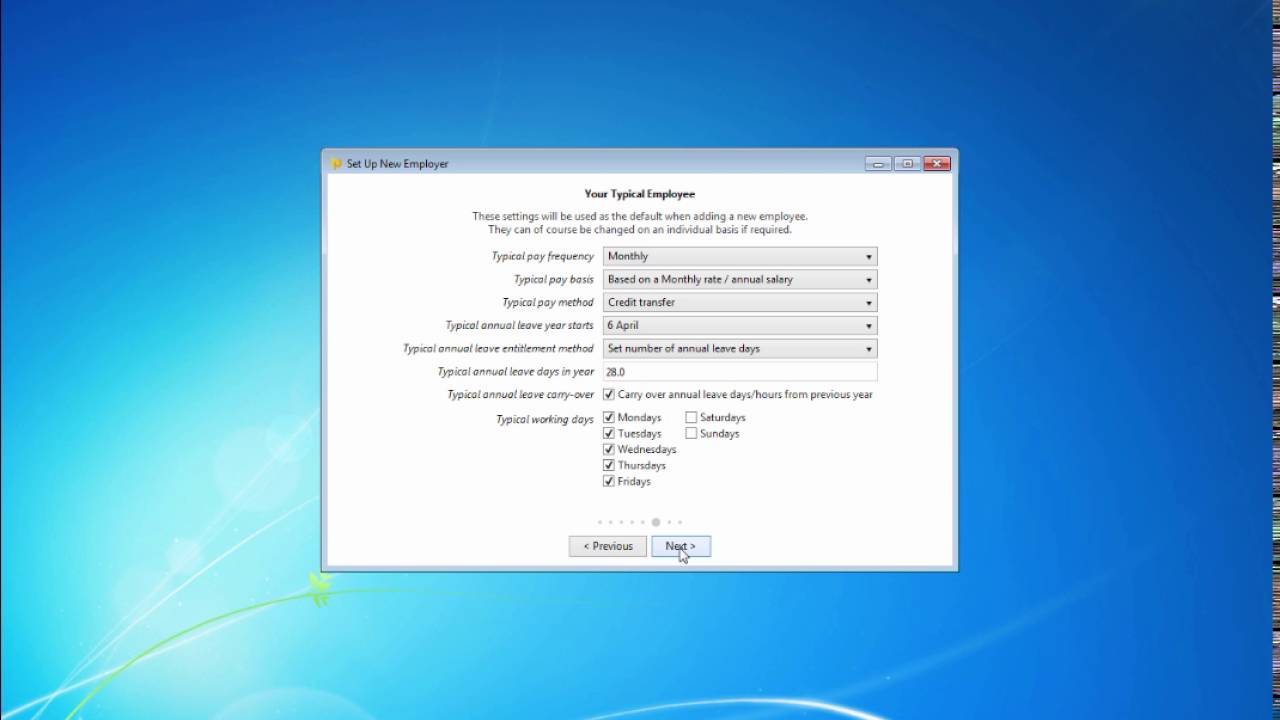Viewport: 1280px width, 720px height.
Task: Uncheck the Wednesdays working day
Action: [x=609, y=449]
